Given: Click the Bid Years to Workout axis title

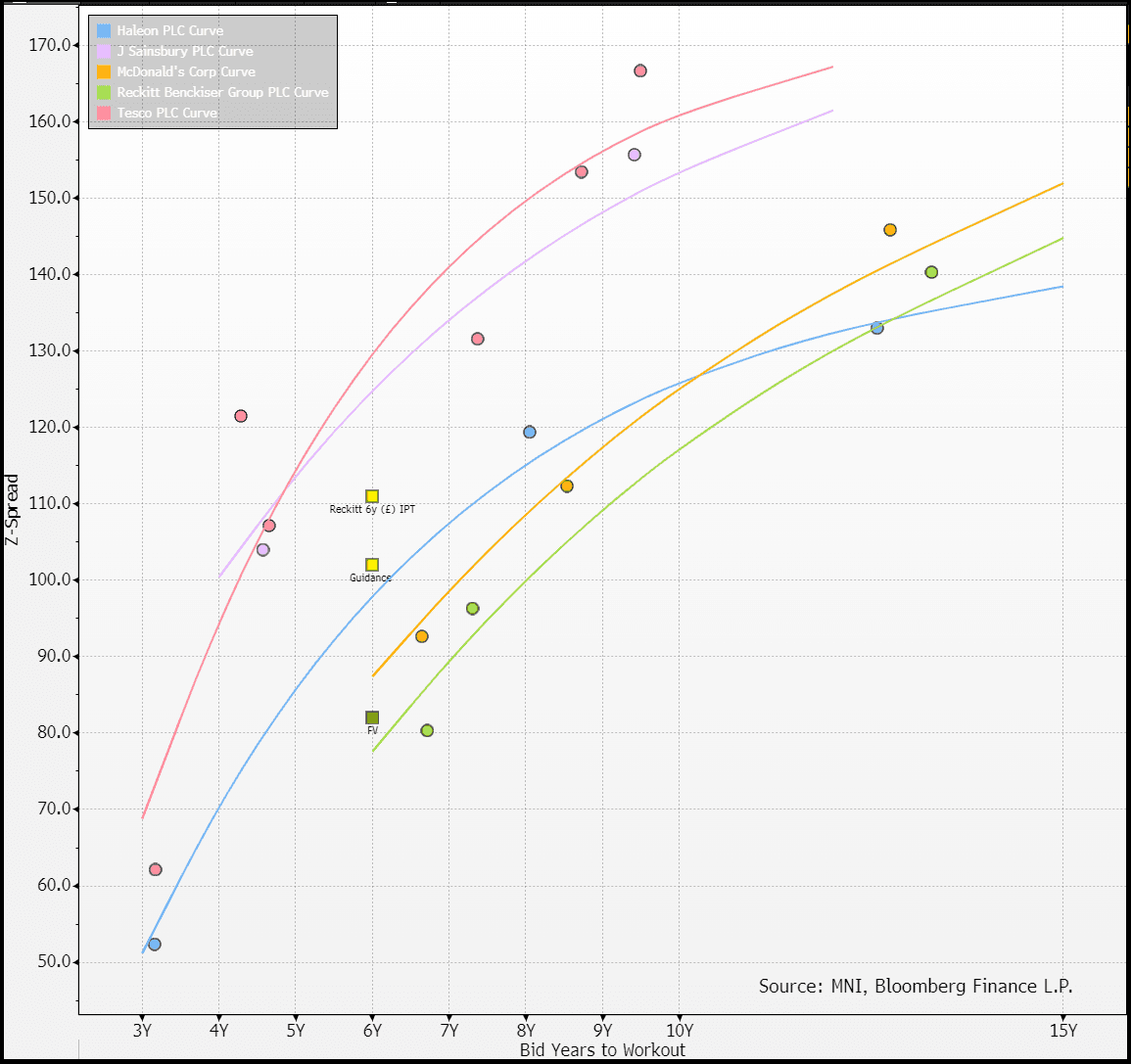Looking at the screenshot, I should (602, 1050).
